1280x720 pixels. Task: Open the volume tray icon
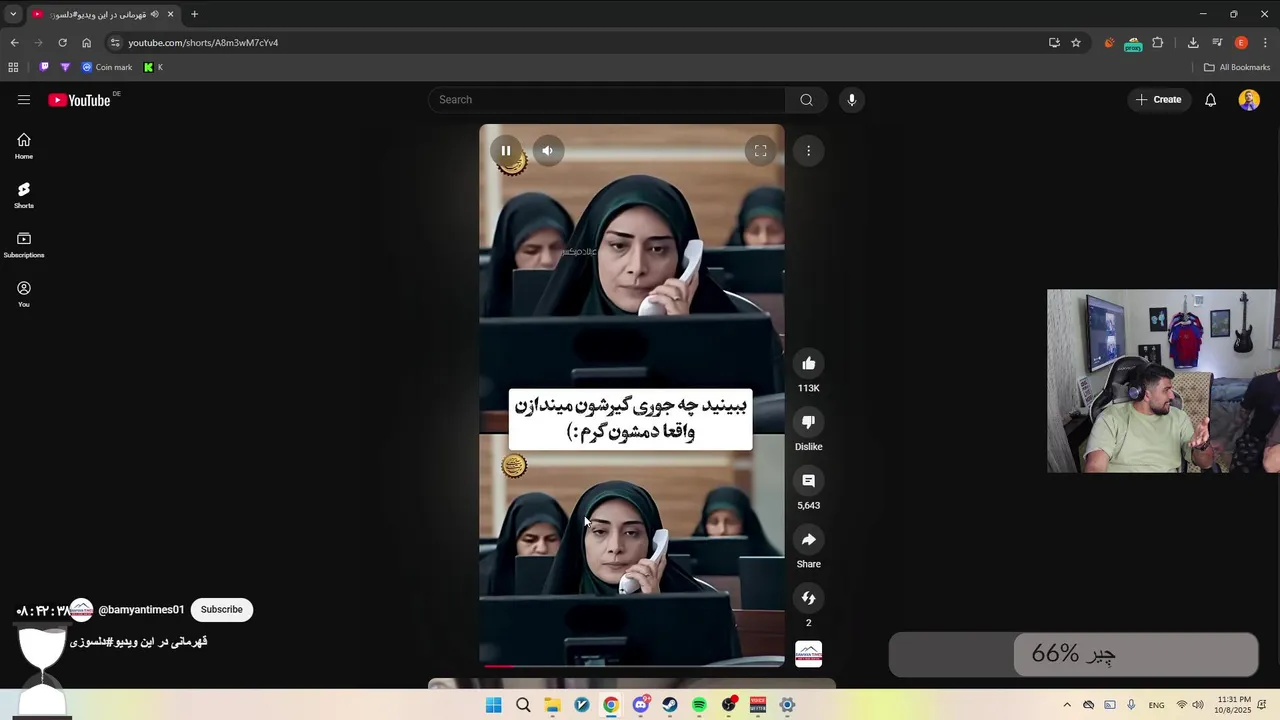[x=1198, y=705]
